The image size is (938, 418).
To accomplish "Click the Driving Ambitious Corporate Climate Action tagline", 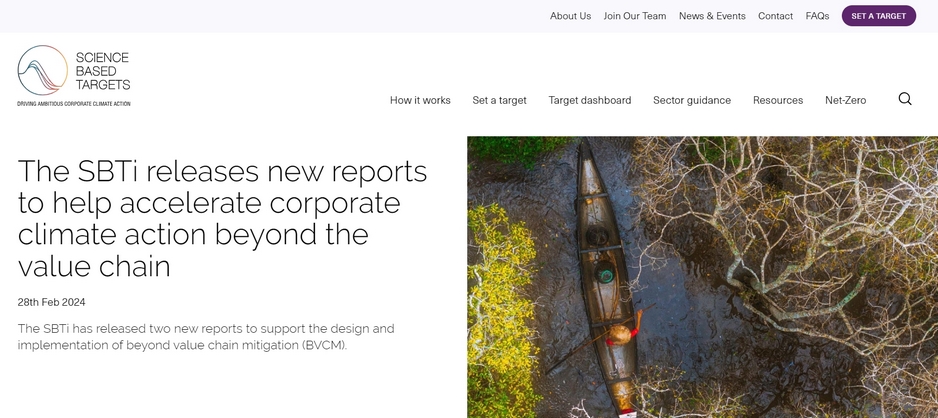I will (73, 104).
